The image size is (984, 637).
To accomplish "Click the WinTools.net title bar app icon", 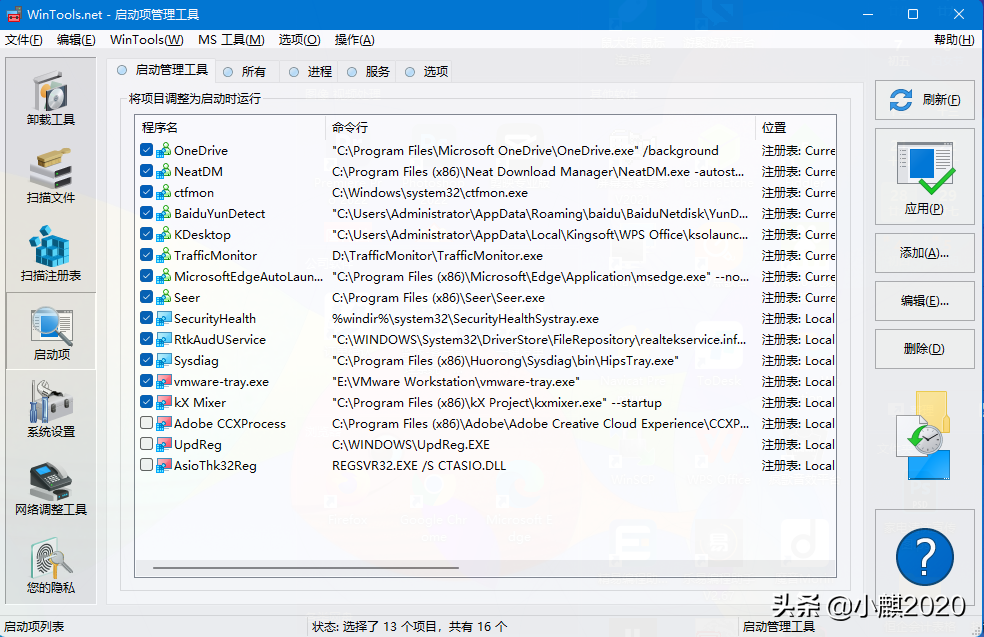I will 14,14.
